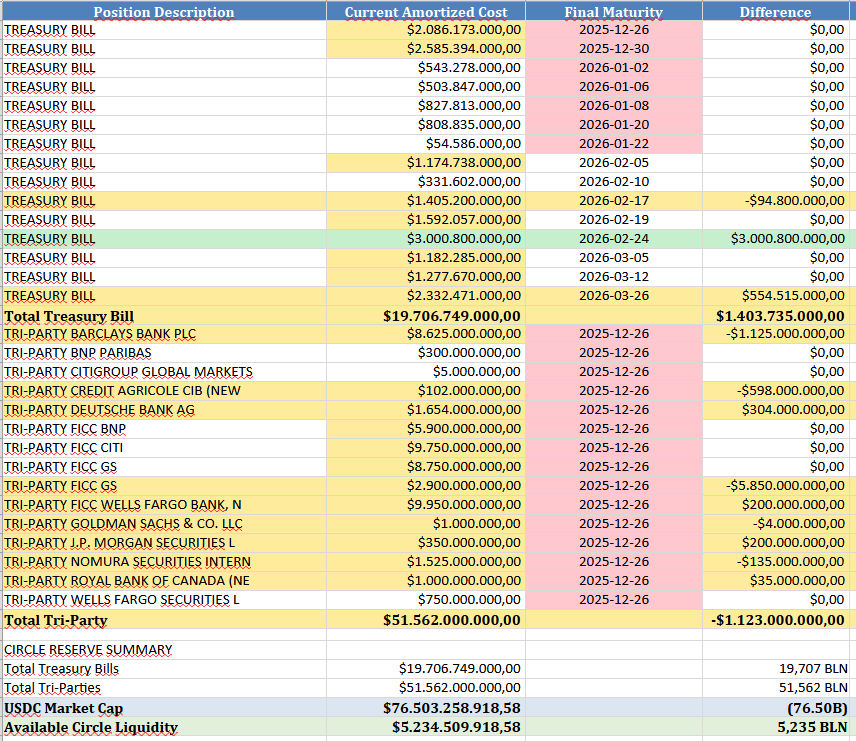
Task: Click TRI-PARTY WELLS FARGO SECURITIES cell
Action: 164,600
